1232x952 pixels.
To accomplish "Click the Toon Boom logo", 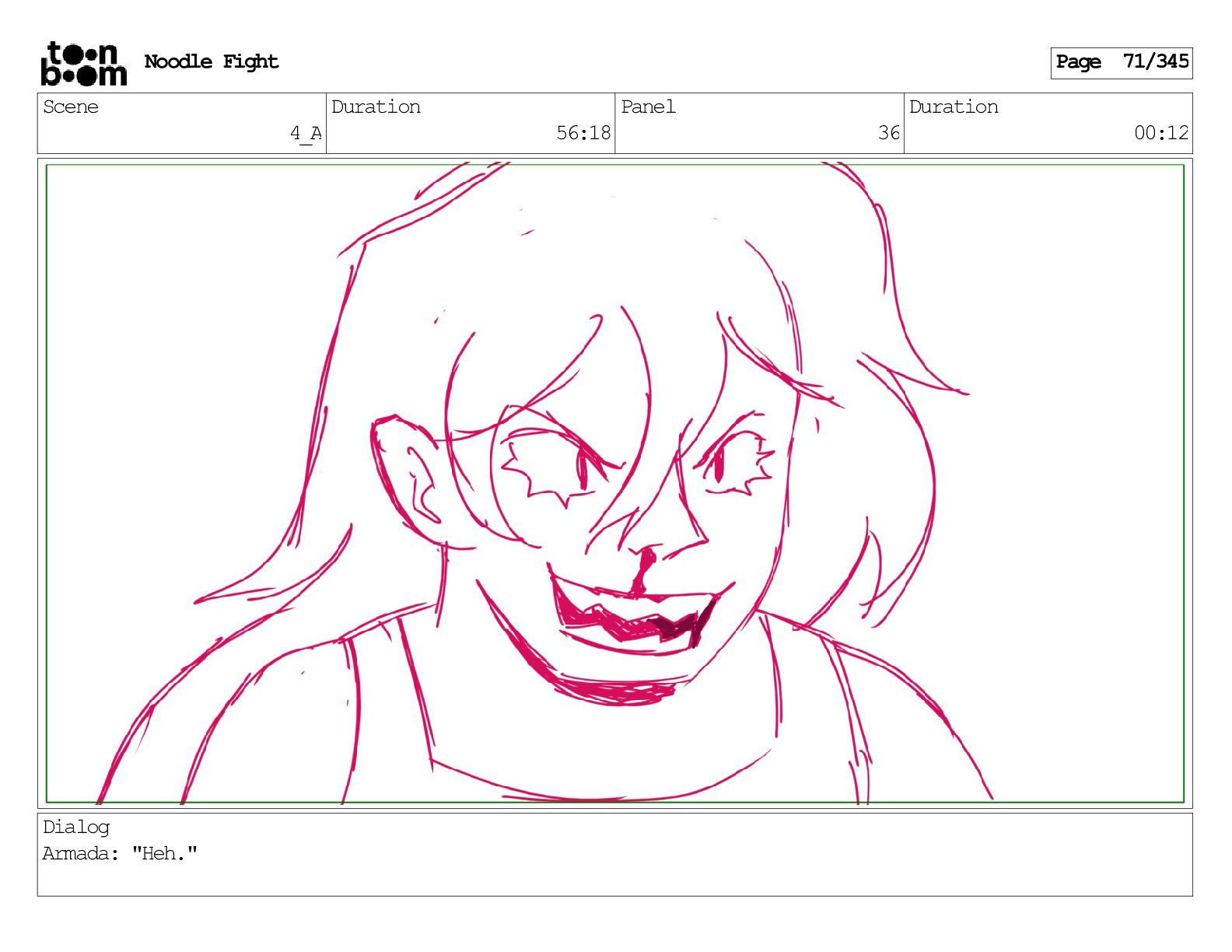I will click(83, 63).
